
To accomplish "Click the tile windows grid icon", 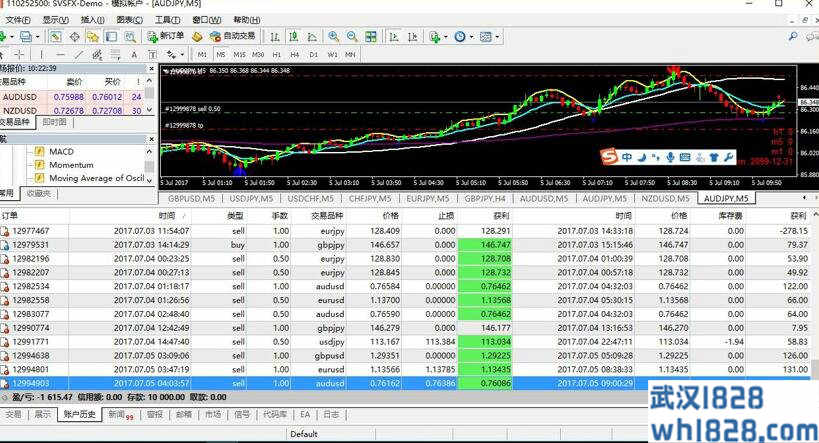I will (370, 37).
